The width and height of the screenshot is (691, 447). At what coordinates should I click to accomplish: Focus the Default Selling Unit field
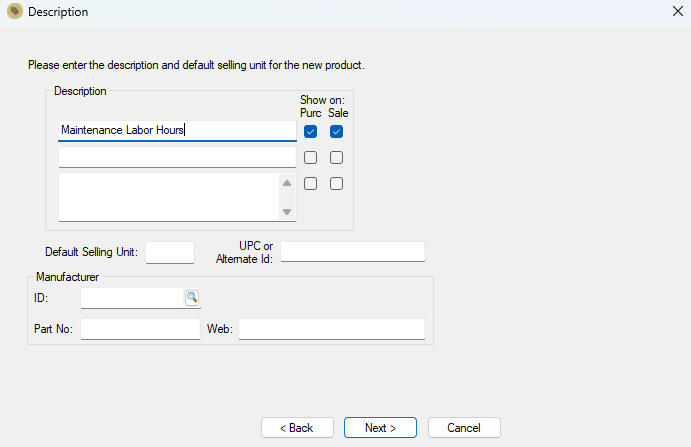pos(170,253)
